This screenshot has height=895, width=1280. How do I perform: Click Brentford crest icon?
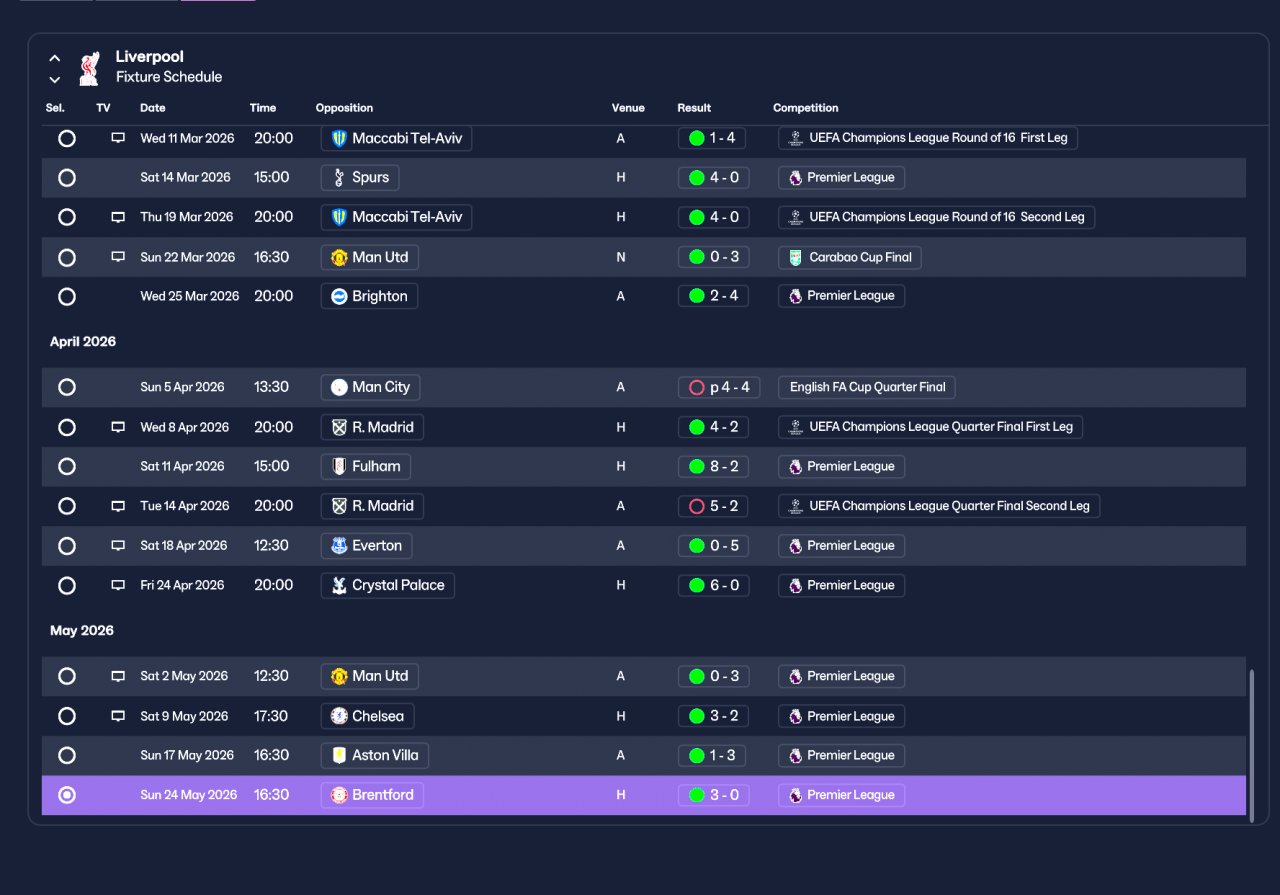click(x=339, y=795)
